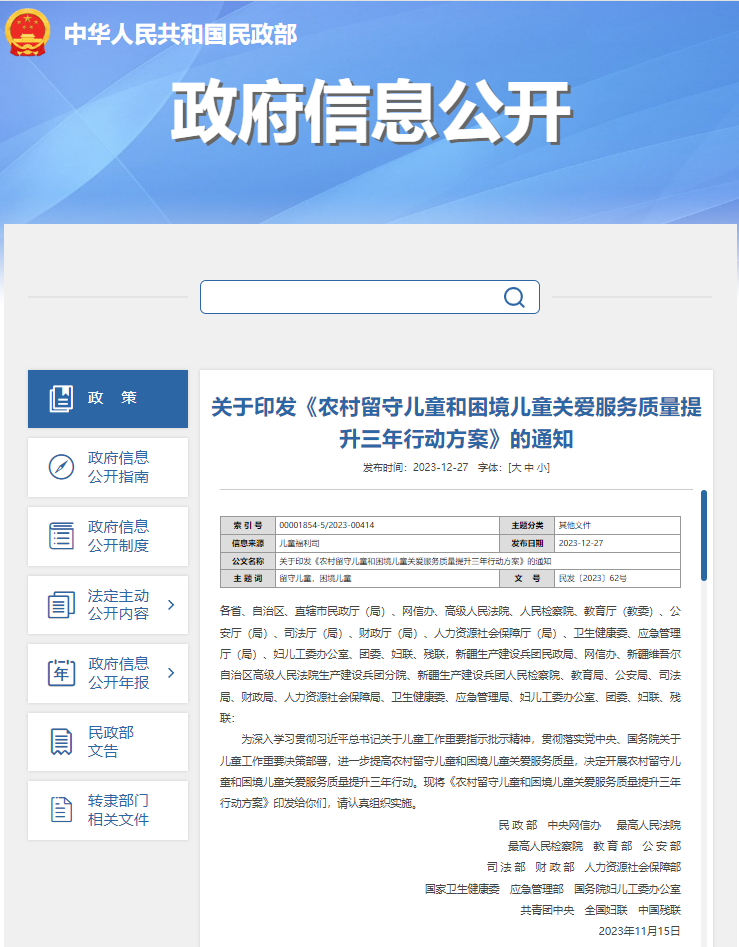Expand the 法定主动公开内容 chevron
The width and height of the screenshot is (739, 947).
point(171,605)
